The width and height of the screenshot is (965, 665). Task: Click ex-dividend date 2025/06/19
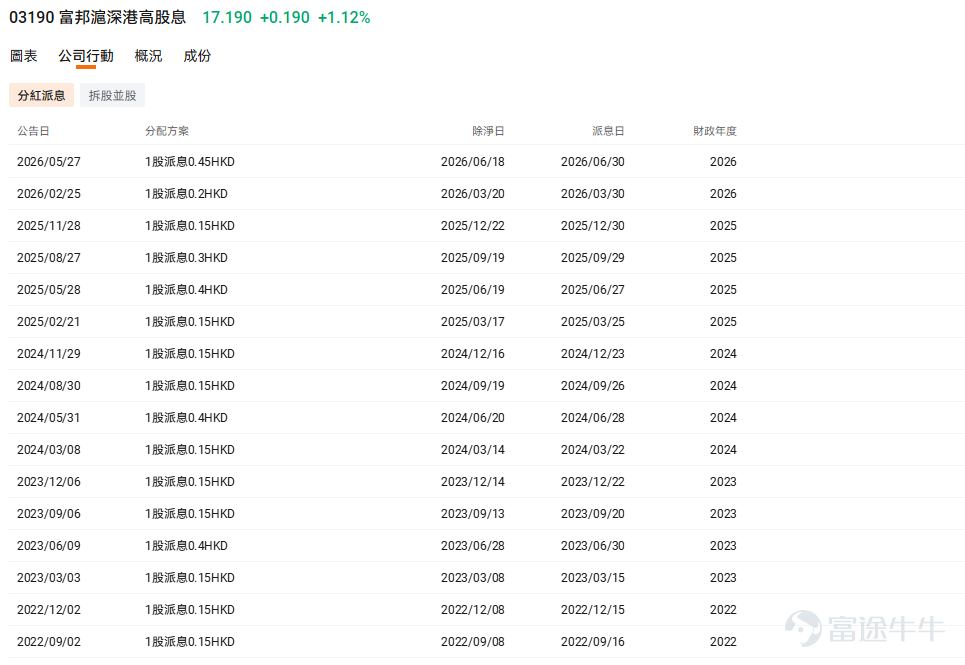tap(473, 290)
